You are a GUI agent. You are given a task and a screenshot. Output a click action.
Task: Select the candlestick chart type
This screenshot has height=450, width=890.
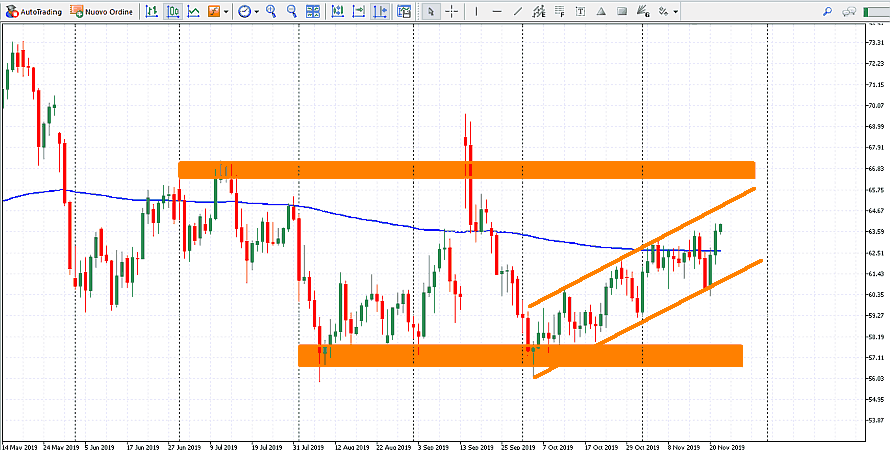(x=172, y=11)
